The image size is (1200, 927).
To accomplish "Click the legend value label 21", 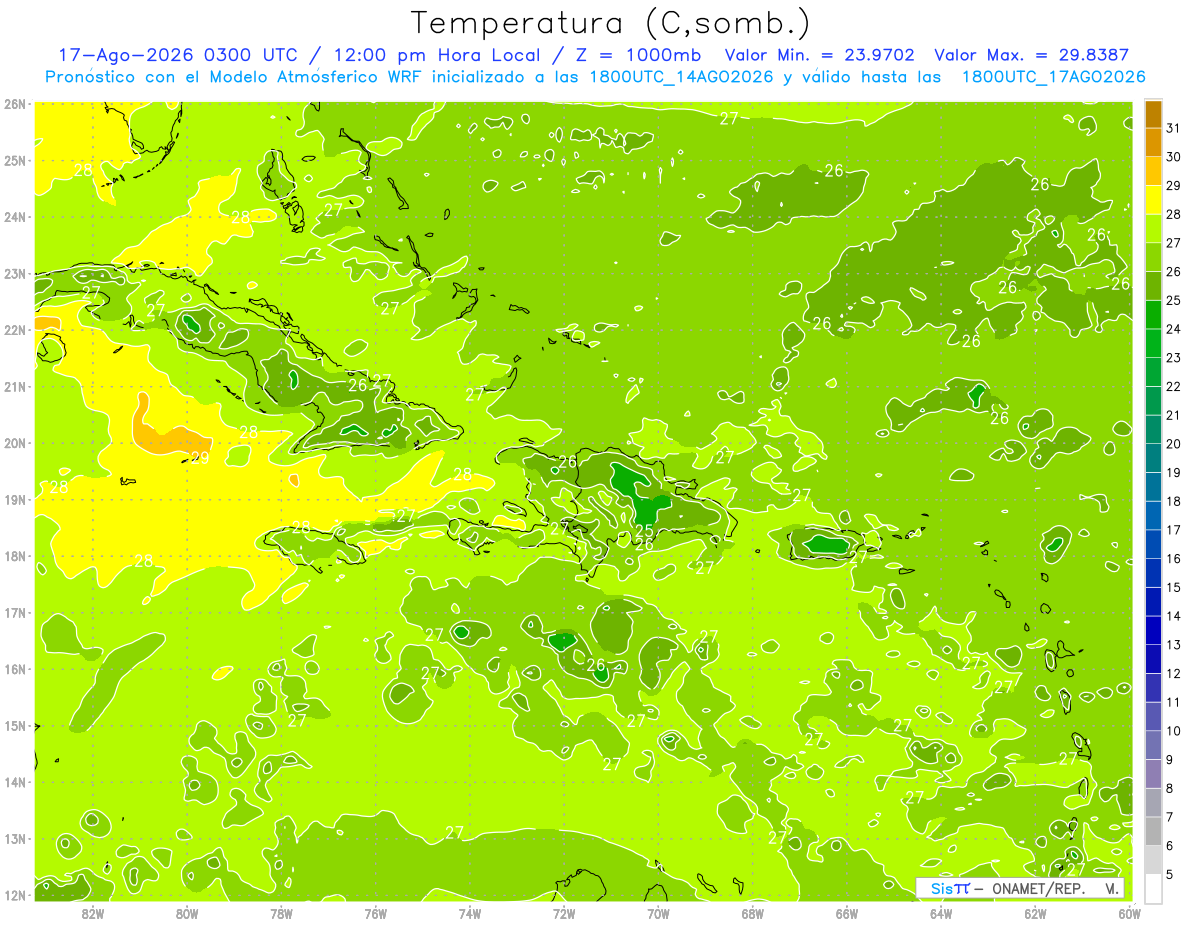I will pyautogui.click(x=1174, y=415).
